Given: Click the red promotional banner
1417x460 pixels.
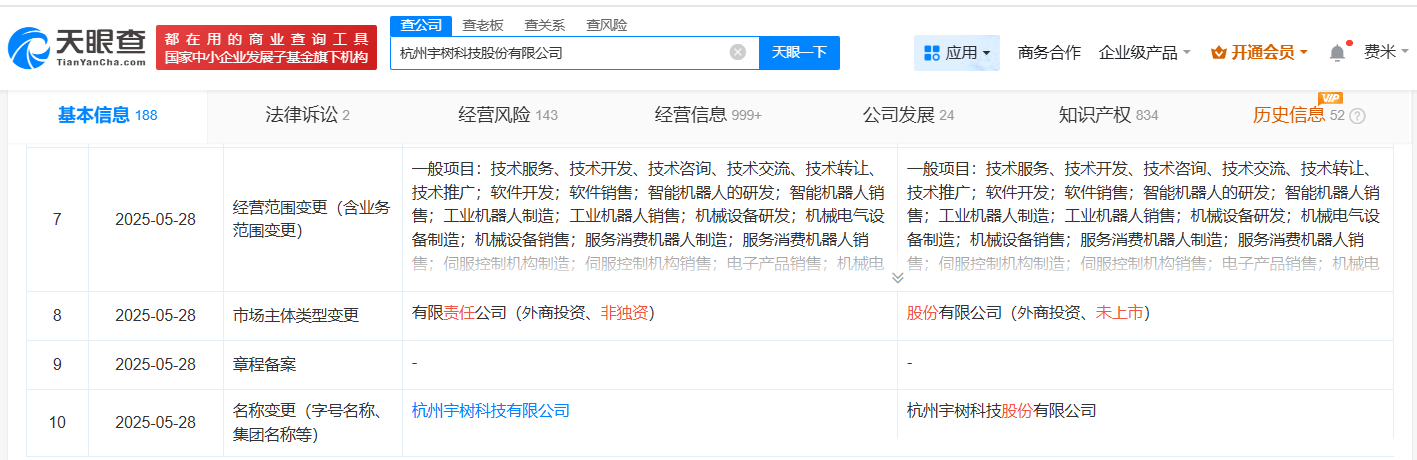Looking at the screenshot, I should click(x=266, y=48).
